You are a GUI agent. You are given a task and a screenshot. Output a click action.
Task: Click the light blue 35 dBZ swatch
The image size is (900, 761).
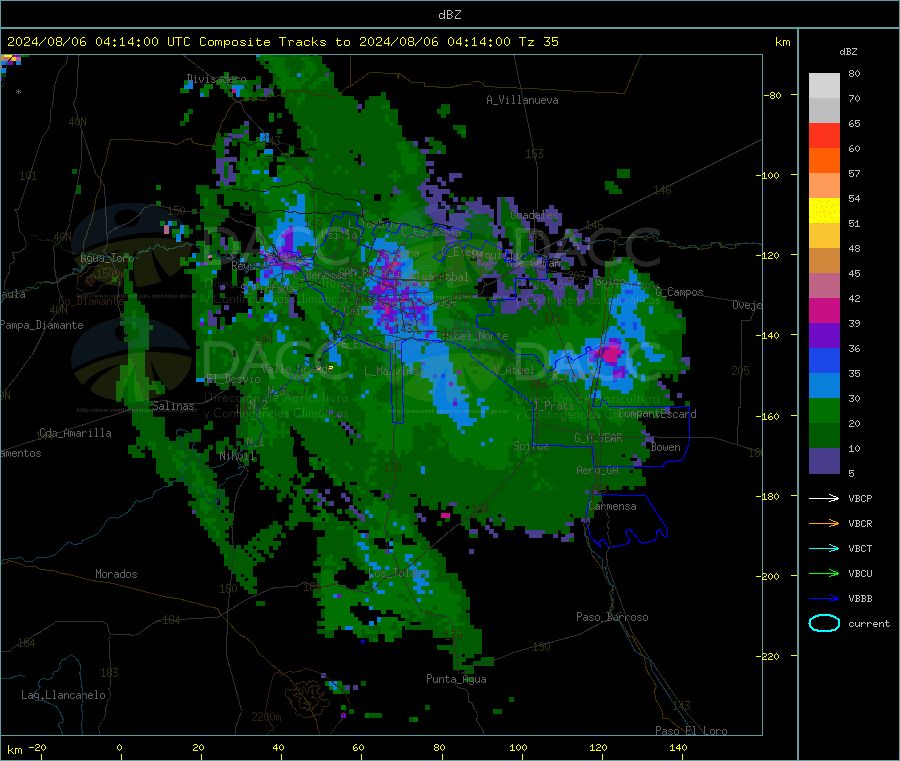[x=824, y=385]
